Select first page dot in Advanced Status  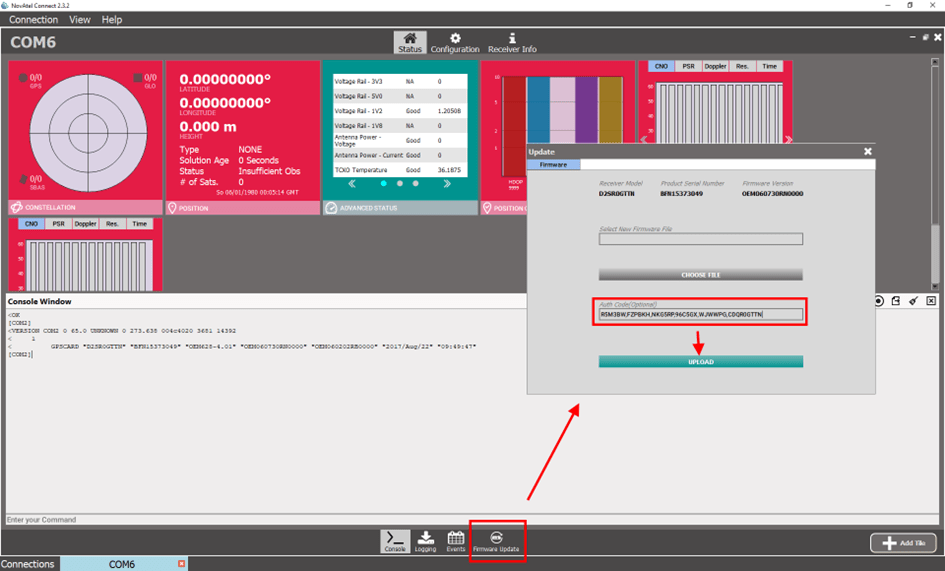point(383,183)
